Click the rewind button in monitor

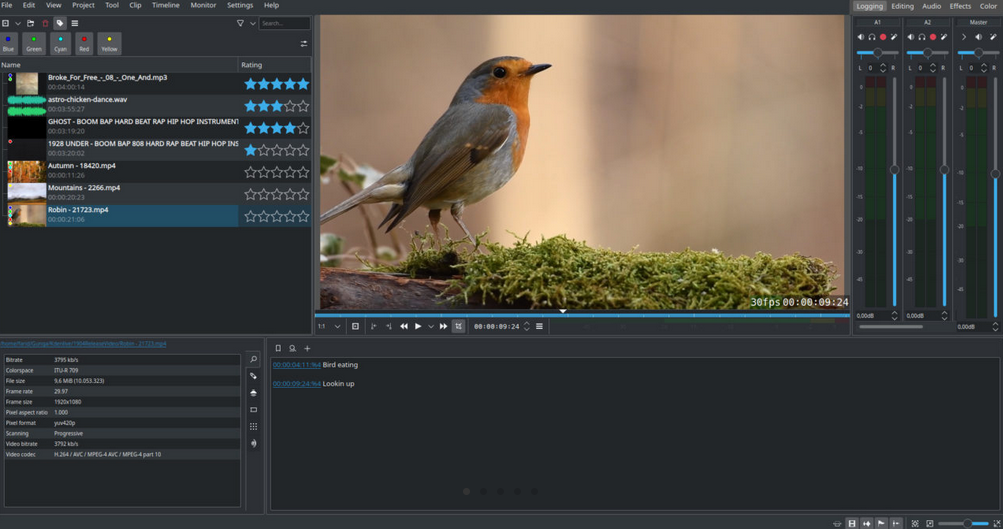click(404, 326)
